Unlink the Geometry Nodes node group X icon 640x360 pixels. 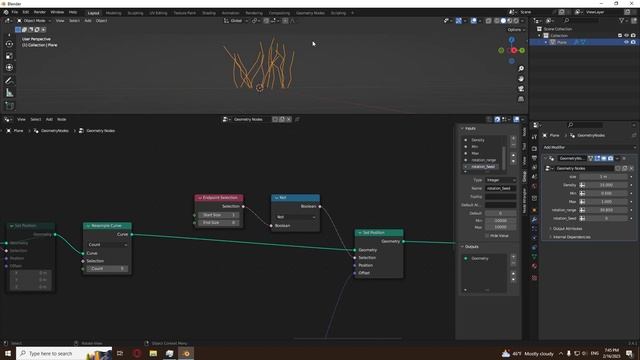(x=289, y=120)
